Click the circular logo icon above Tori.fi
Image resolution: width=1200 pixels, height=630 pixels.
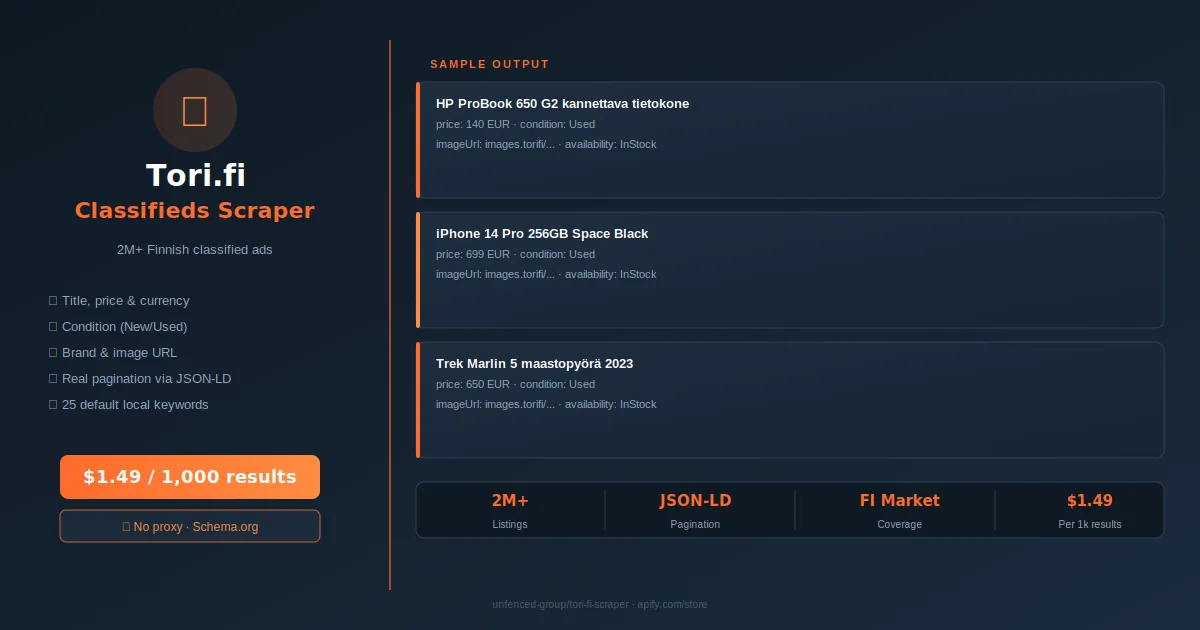(x=195, y=110)
